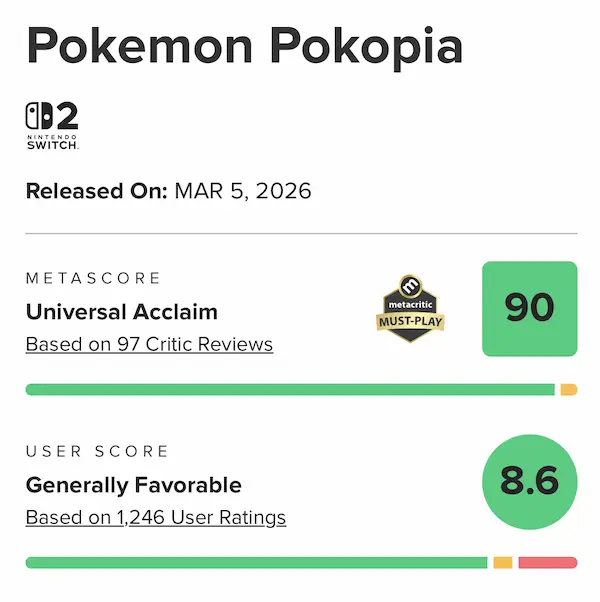Select the yellow mixed Metascore bar segment
The width and height of the screenshot is (600, 602).
(x=568, y=389)
